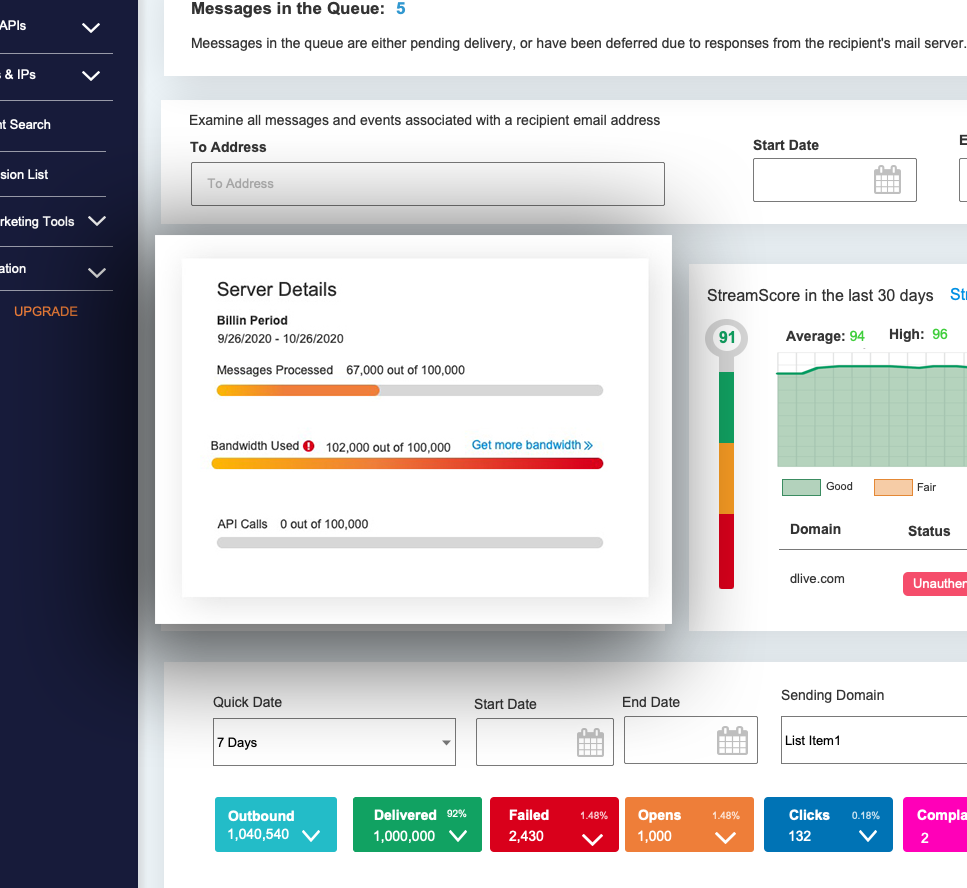Click the Unauthenticated status badge for dlive.com
Screen dimensions: 967x888
click(x=935, y=584)
